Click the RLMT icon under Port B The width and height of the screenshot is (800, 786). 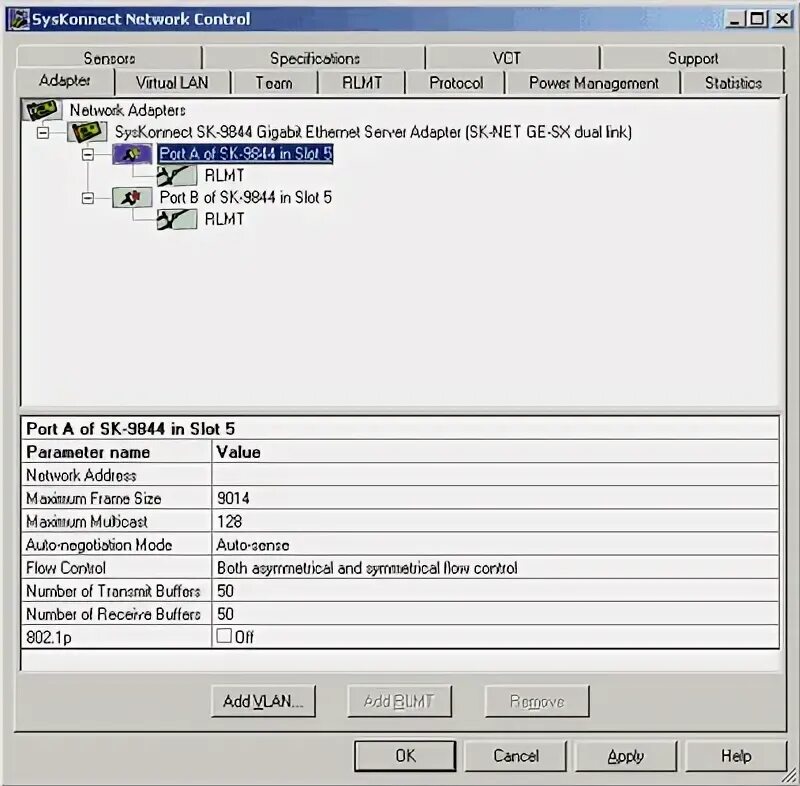pyautogui.click(x=177, y=219)
